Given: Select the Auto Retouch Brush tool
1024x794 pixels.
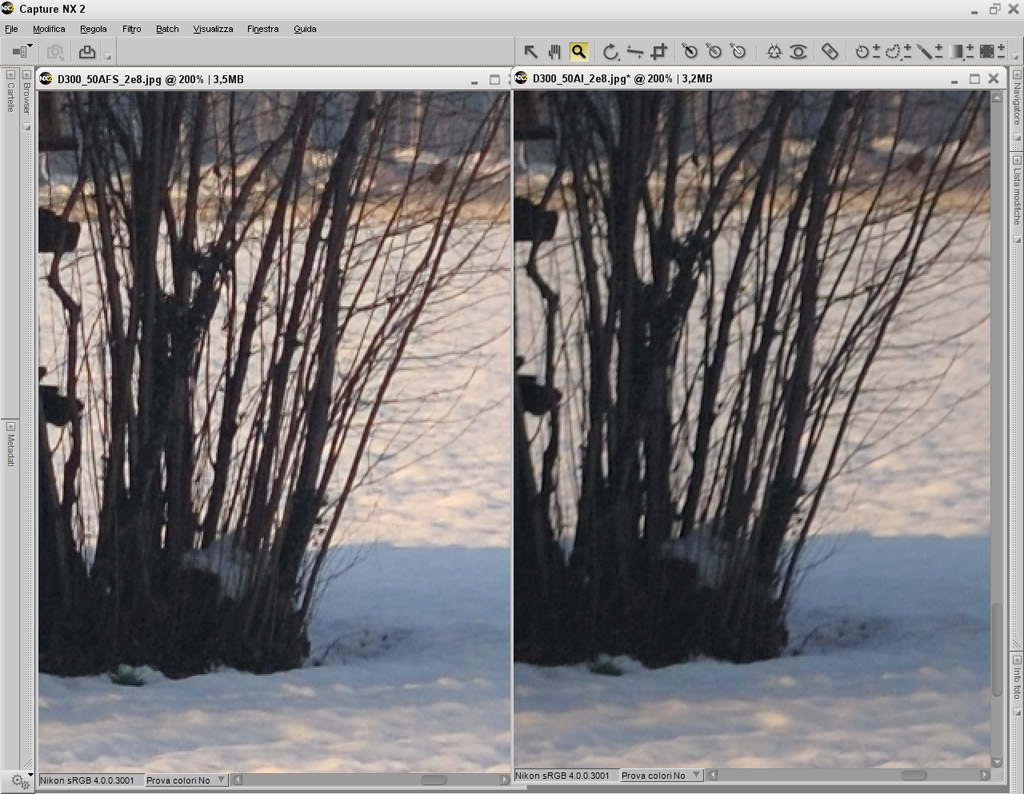Looking at the screenshot, I should point(829,52).
